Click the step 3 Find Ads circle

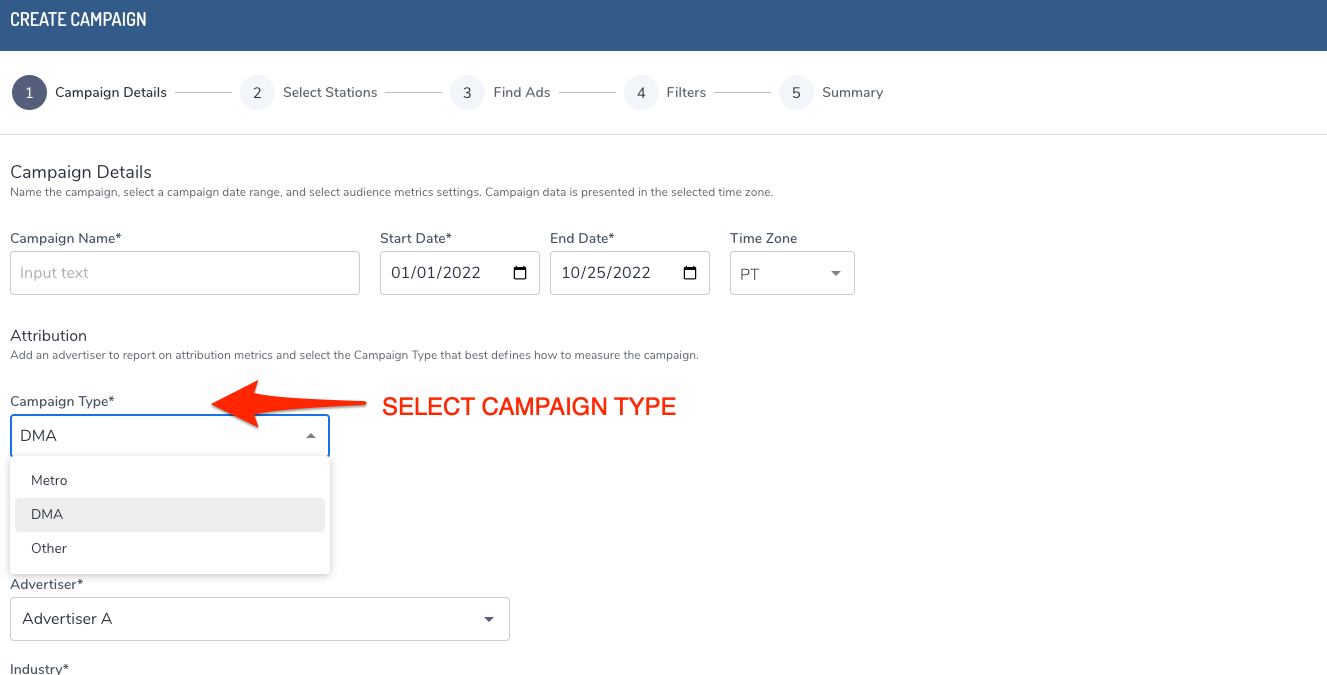tap(467, 92)
